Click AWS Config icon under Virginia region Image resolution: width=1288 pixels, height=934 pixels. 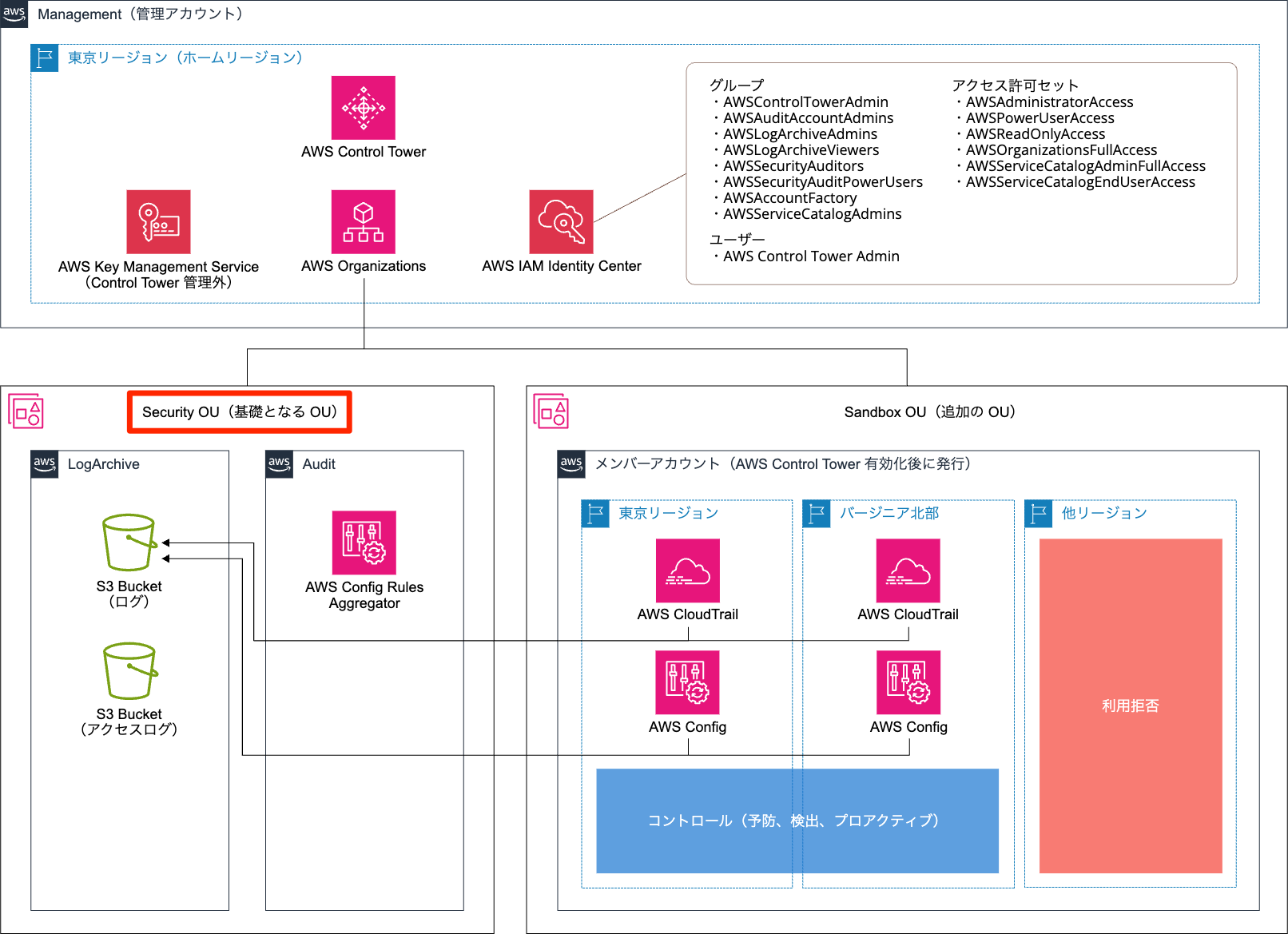point(908,683)
